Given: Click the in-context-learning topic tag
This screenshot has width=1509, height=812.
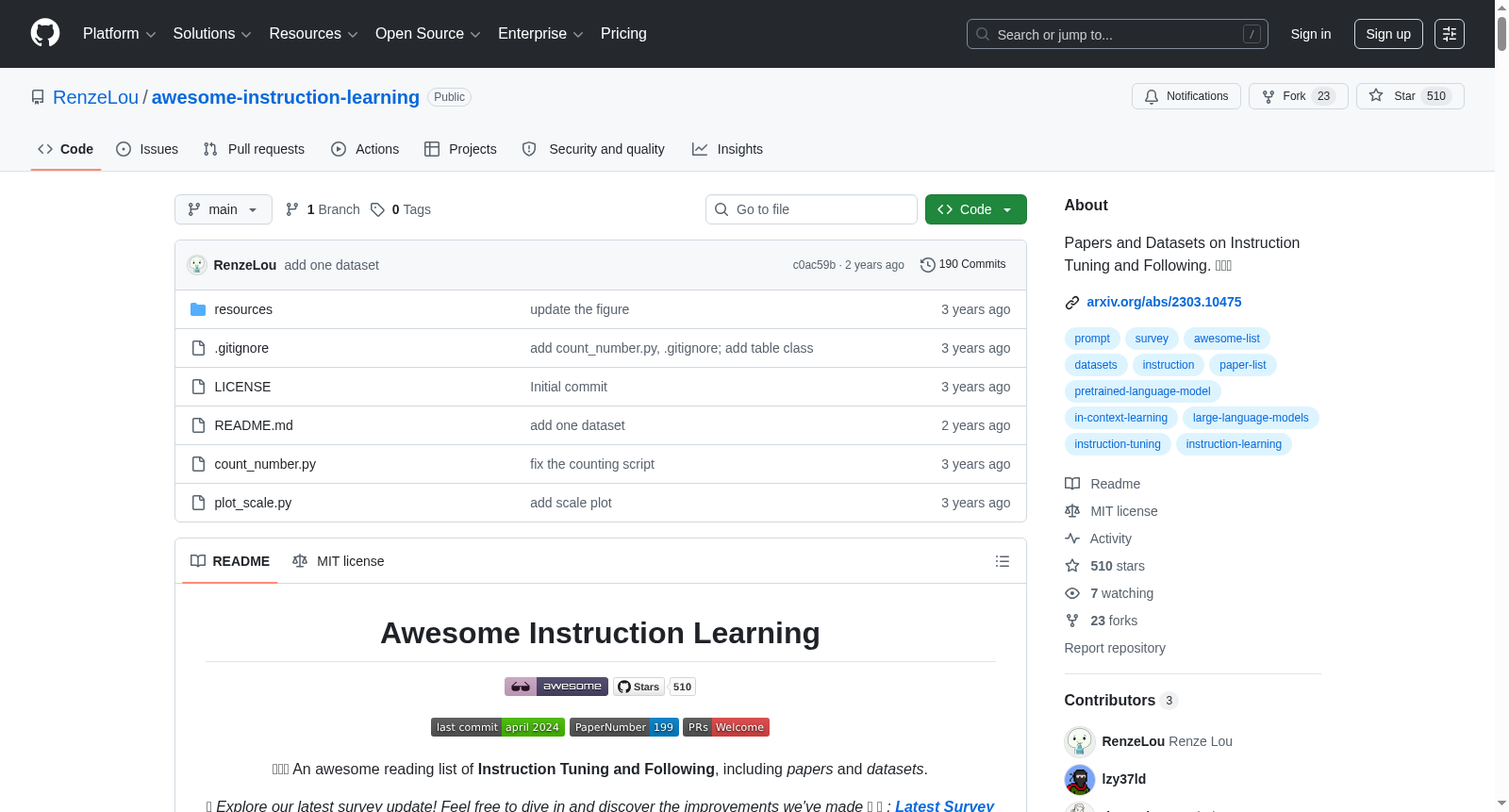Looking at the screenshot, I should pyautogui.click(x=1120, y=418).
